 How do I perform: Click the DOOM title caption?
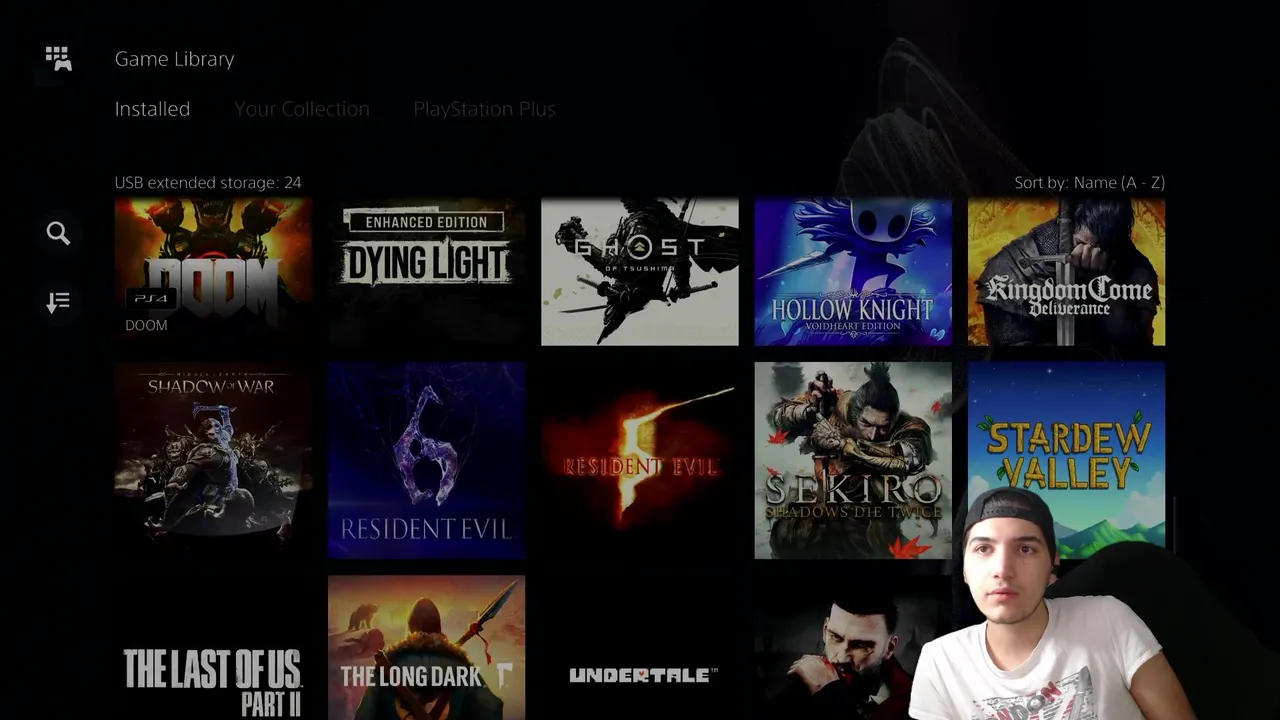tap(146, 325)
